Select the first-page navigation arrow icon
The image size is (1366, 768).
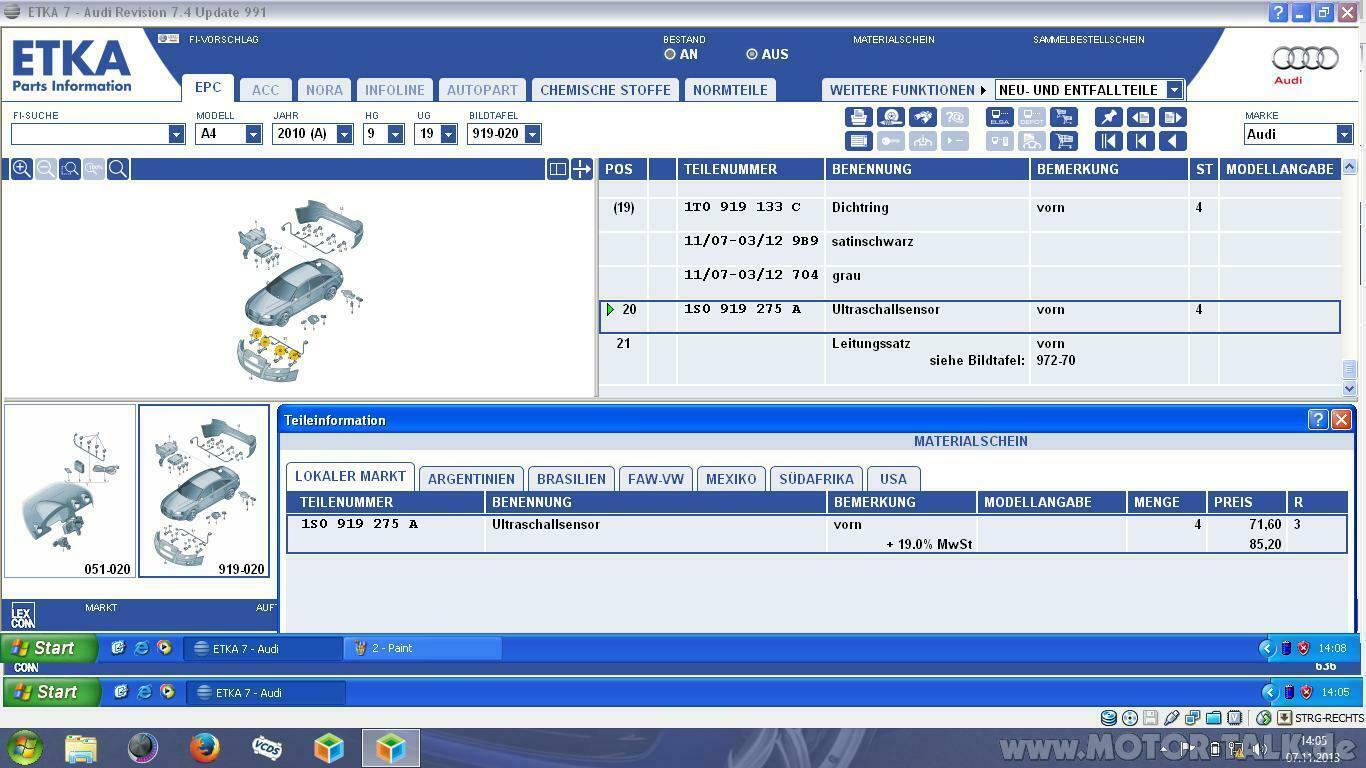click(x=1108, y=140)
